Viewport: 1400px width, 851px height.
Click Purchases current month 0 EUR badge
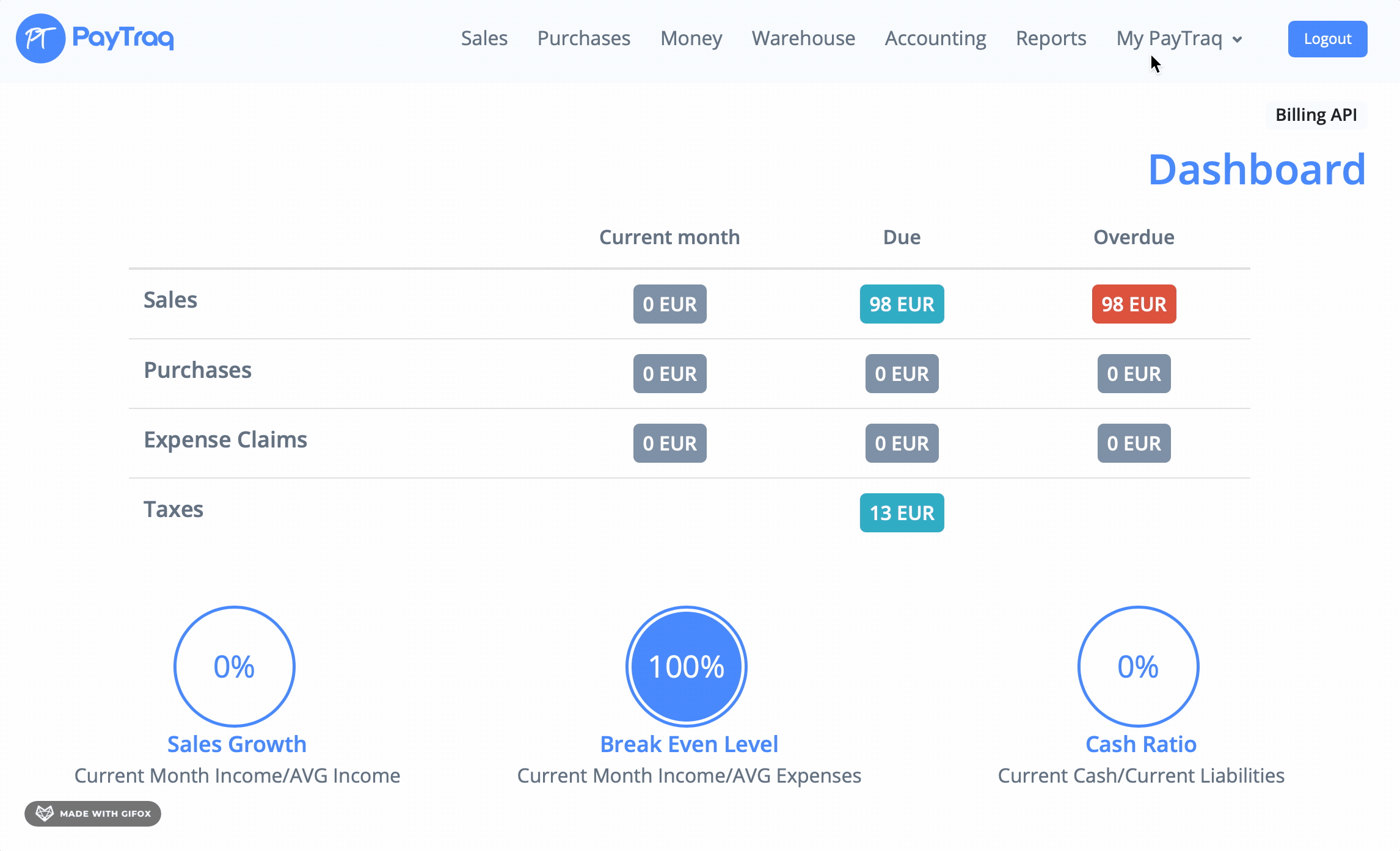click(669, 374)
